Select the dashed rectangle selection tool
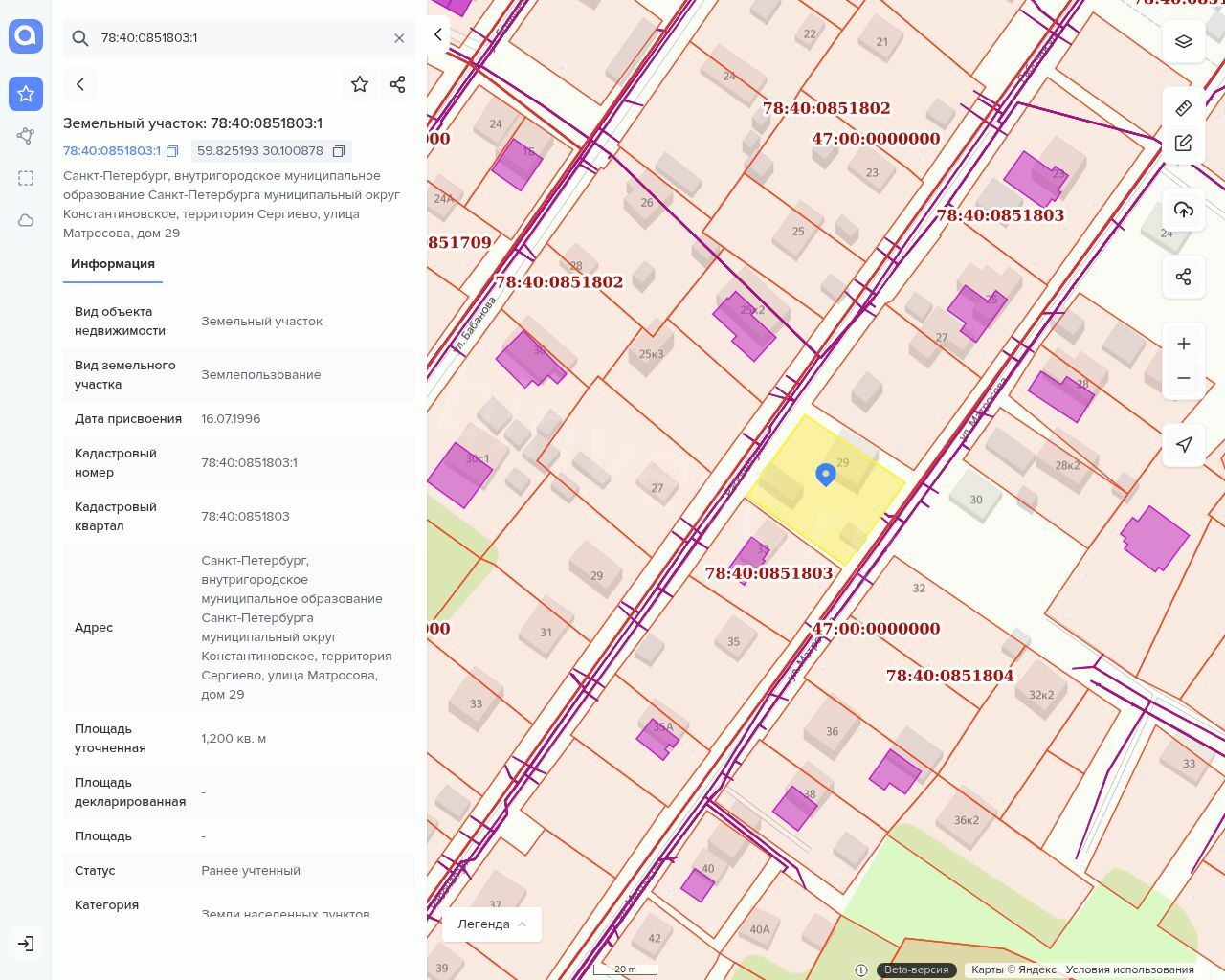1225x980 pixels. 26,178
